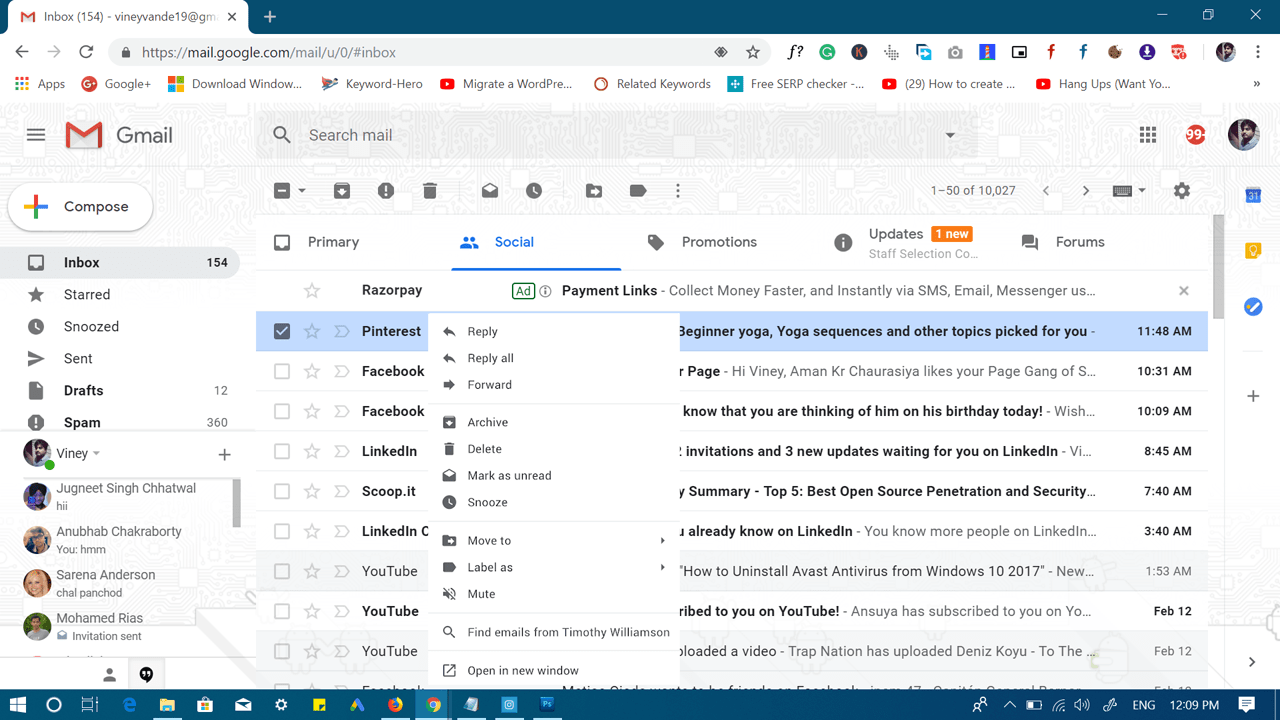Image resolution: width=1280 pixels, height=720 pixels.
Task: Open the Google apps grid
Action: point(1148,134)
